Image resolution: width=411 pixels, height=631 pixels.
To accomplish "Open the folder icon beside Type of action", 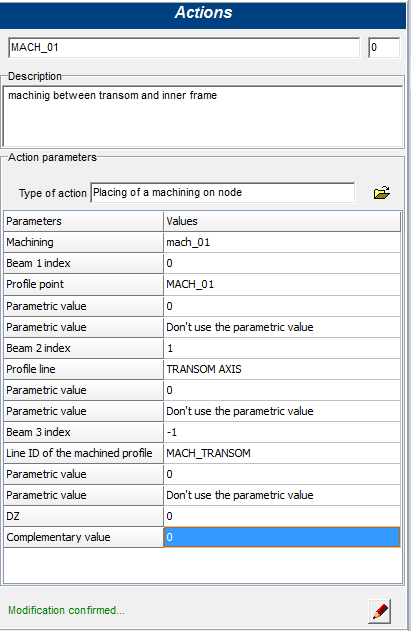I will coord(381,193).
